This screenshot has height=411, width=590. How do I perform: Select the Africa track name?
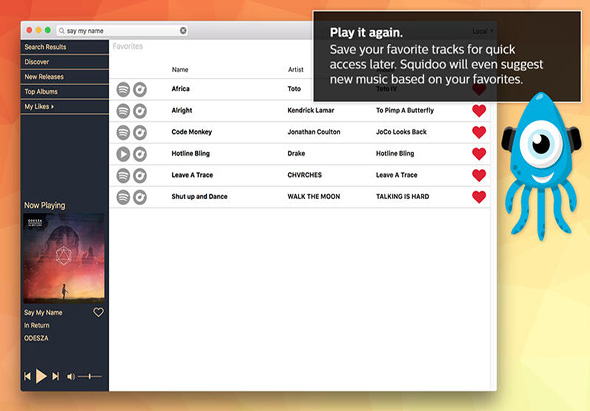(x=181, y=89)
